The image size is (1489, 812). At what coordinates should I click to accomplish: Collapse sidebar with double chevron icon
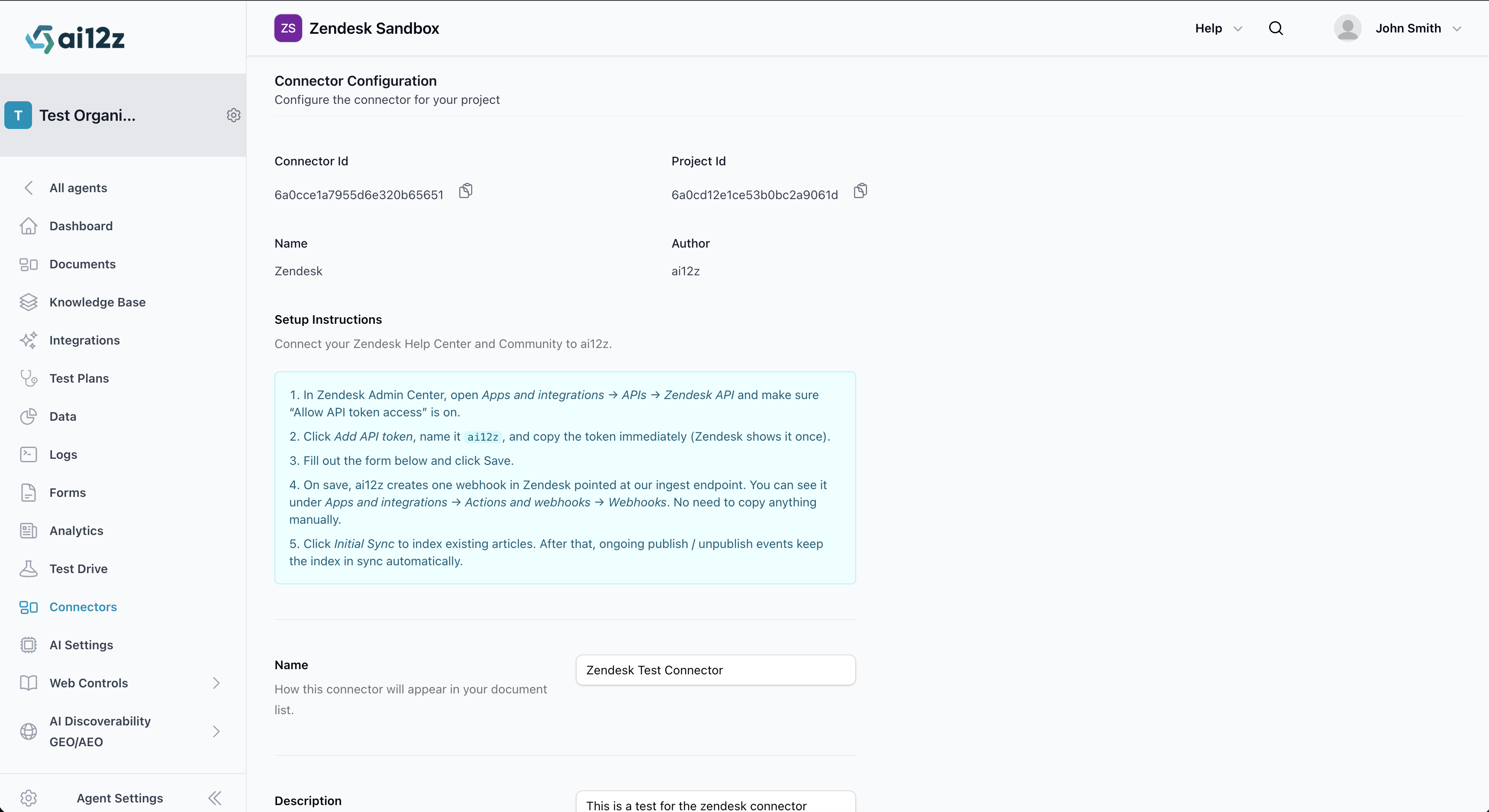[214, 798]
